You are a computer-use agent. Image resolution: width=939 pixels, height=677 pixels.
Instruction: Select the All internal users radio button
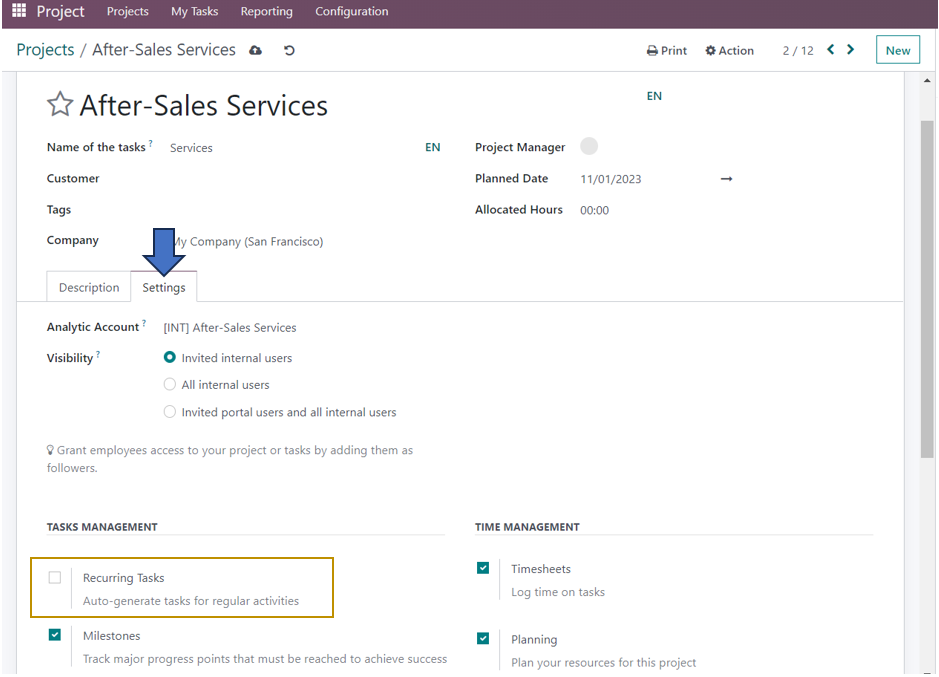pos(170,384)
